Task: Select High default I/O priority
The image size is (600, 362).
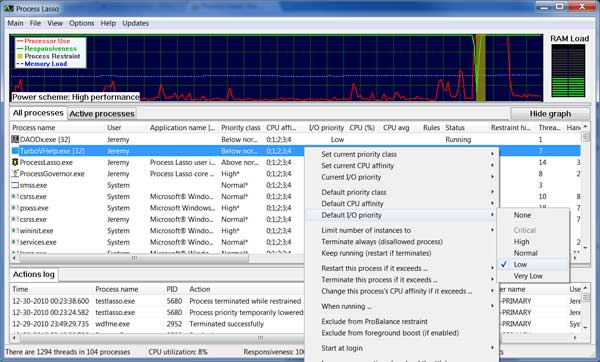Action: (533, 242)
